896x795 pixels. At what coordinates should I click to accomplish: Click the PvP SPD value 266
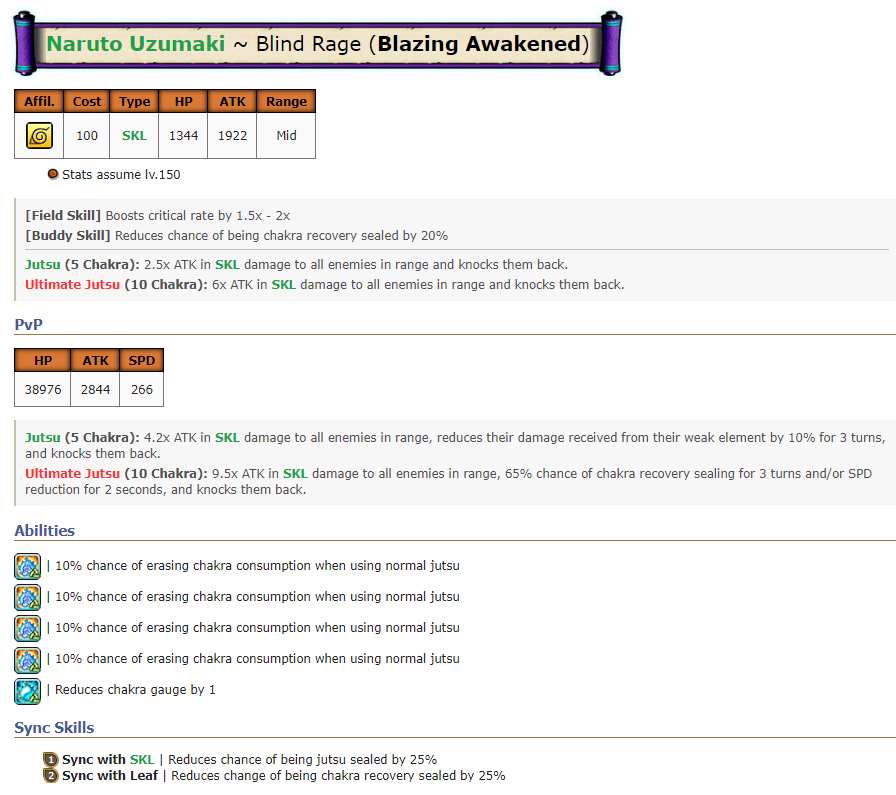[142, 390]
